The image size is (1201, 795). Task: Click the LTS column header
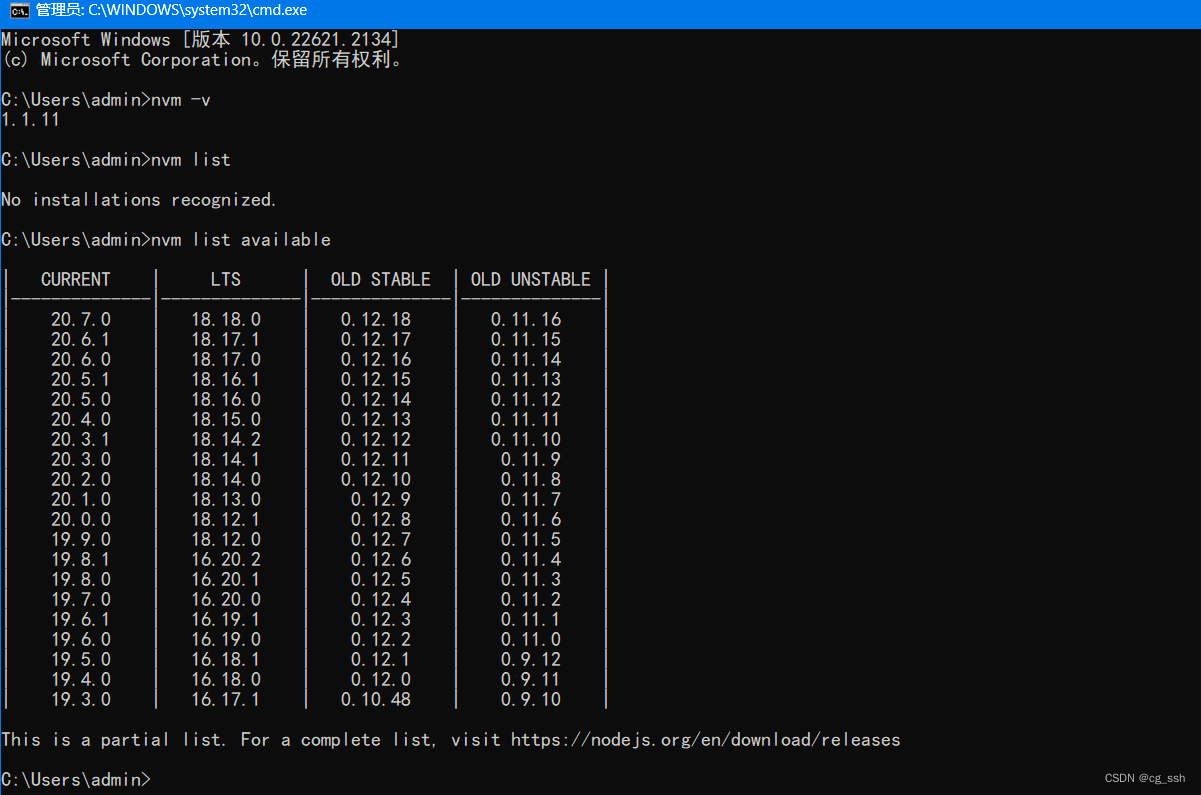coord(225,279)
